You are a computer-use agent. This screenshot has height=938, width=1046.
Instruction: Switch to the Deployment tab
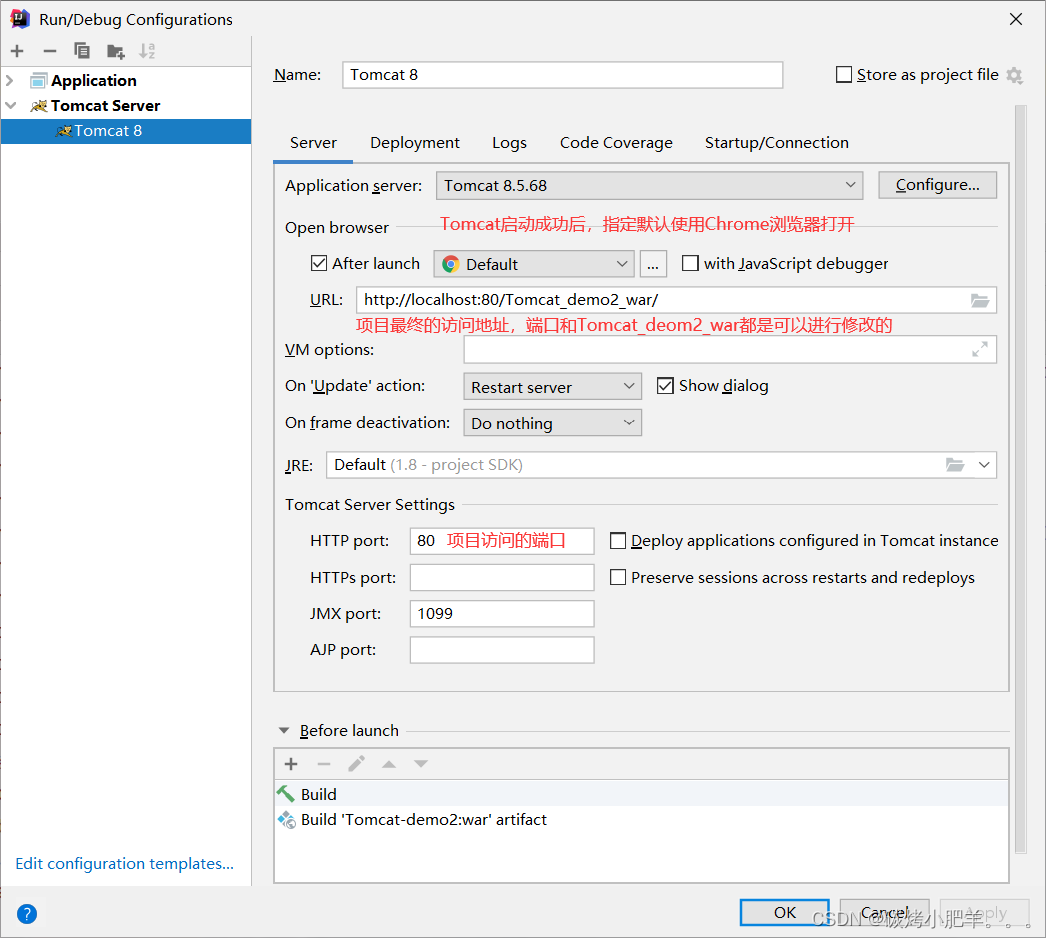(x=415, y=143)
